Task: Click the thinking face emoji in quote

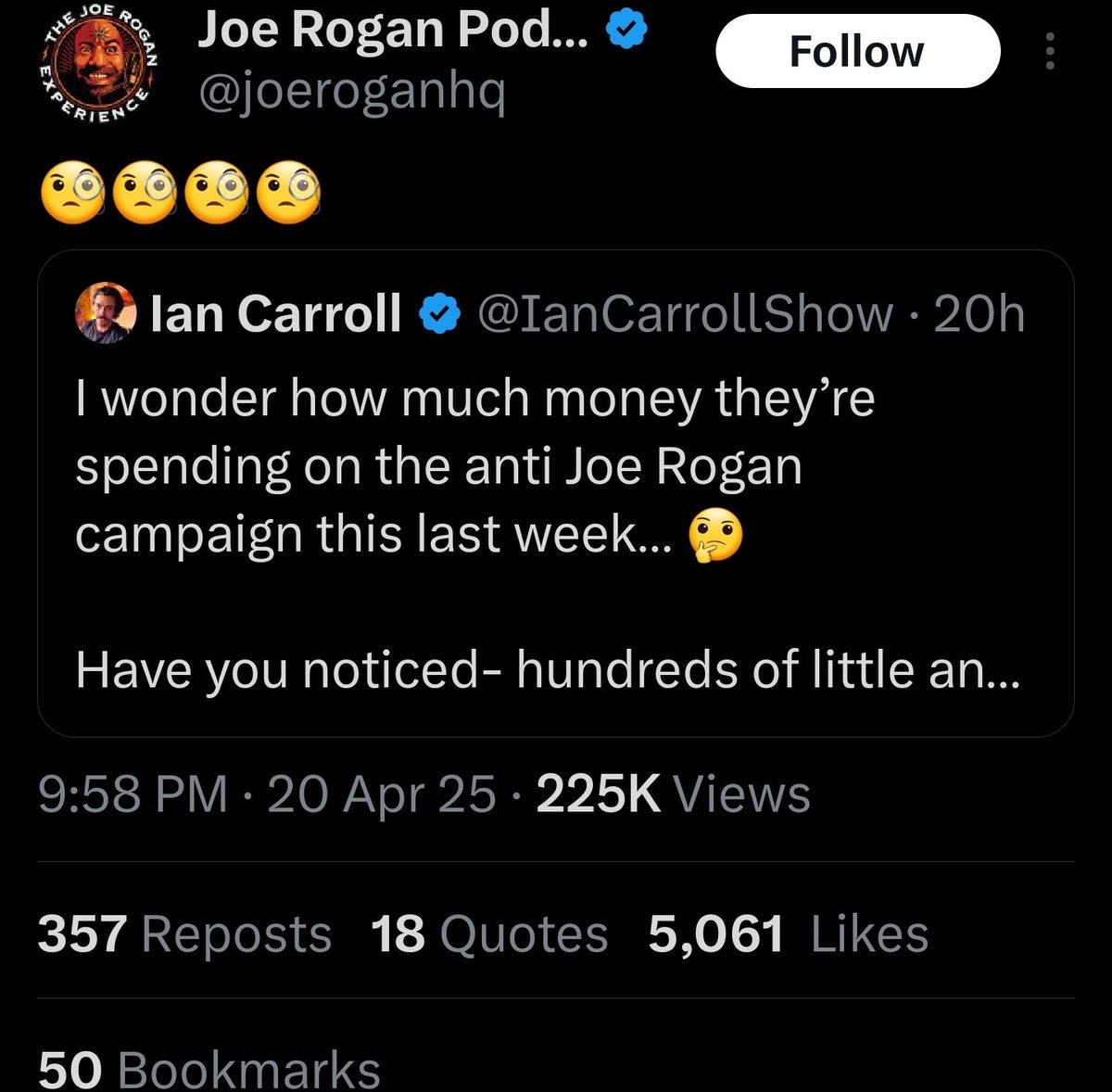Action: coord(714,536)
